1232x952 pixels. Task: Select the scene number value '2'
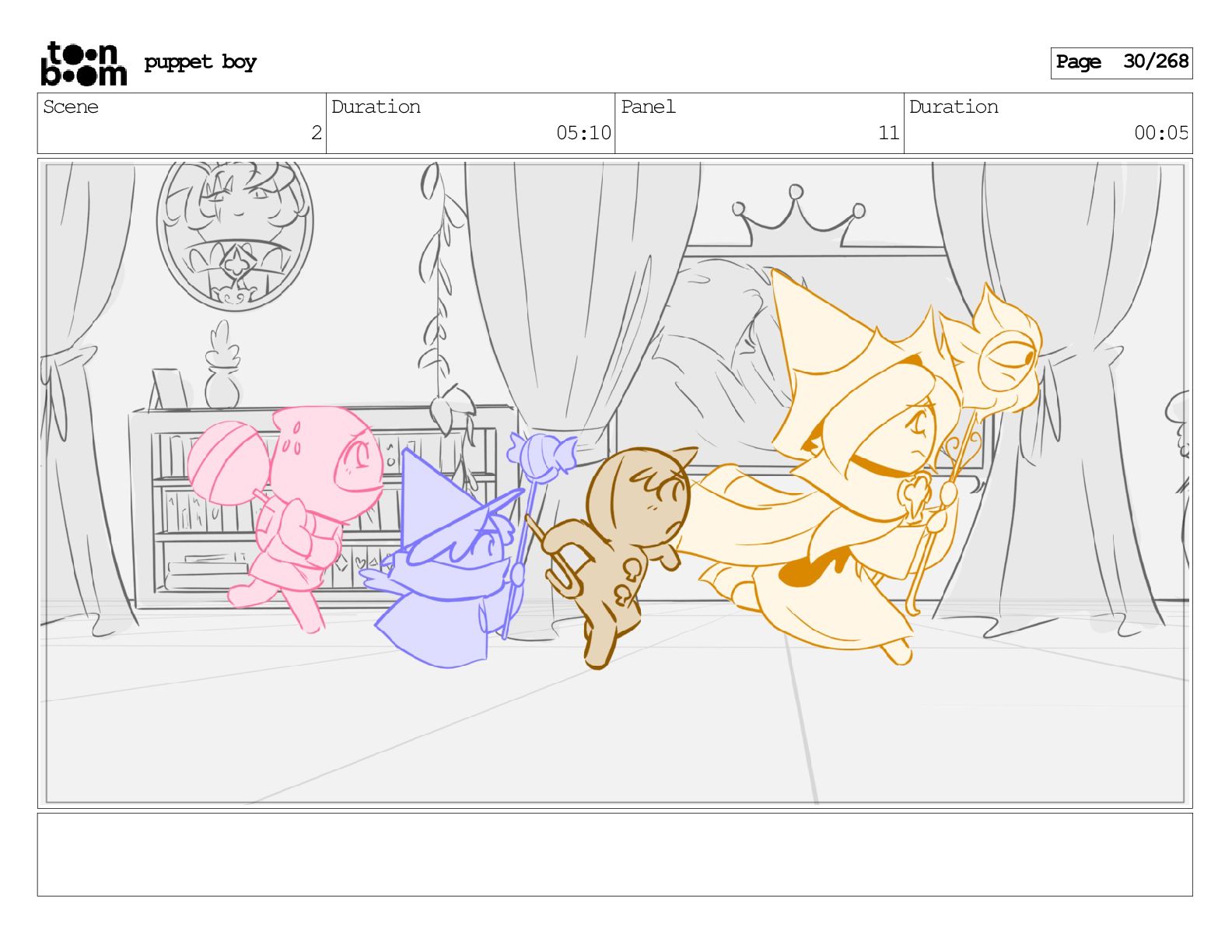coord(316,133)
